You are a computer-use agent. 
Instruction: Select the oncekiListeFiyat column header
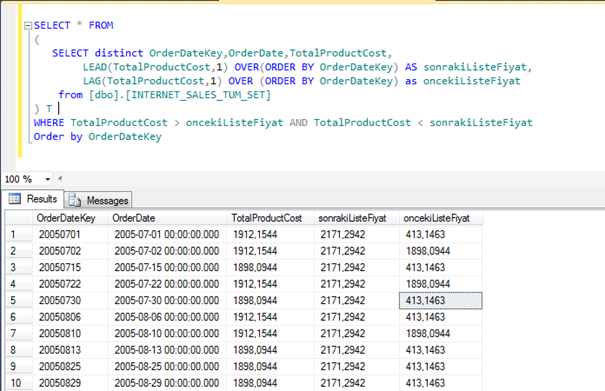click(x=441, y=218)
